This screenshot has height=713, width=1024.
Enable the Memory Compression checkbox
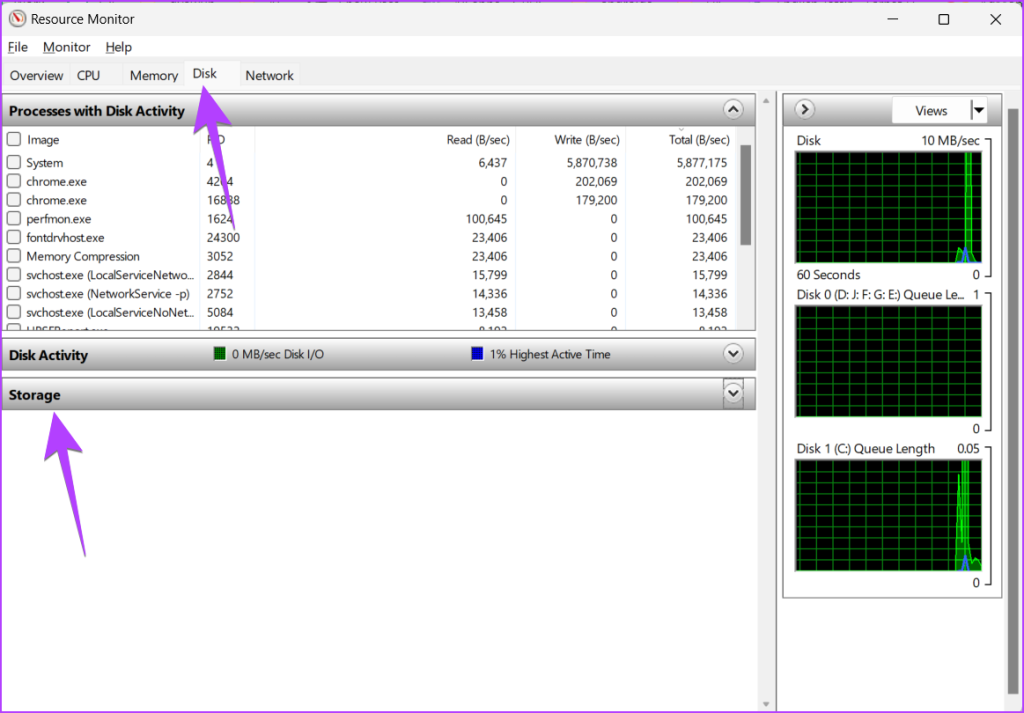pos(14,256)
